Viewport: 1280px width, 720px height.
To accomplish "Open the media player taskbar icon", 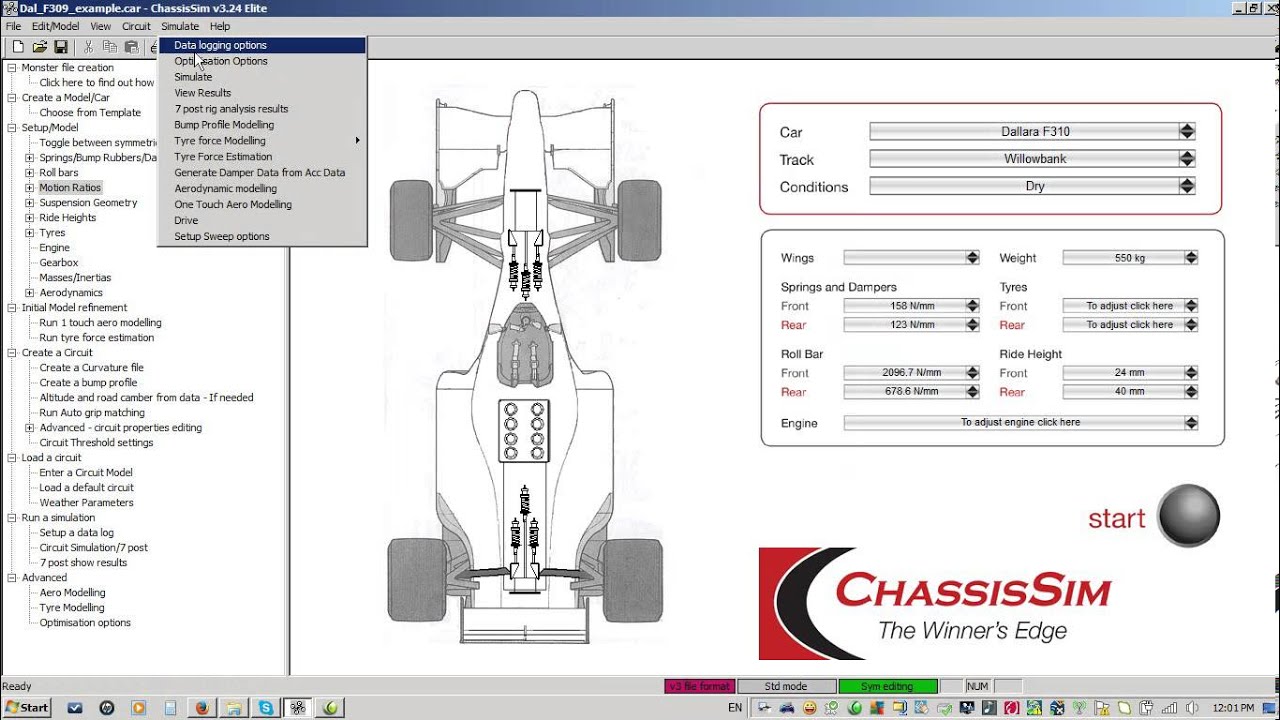I will coord(138,707).
